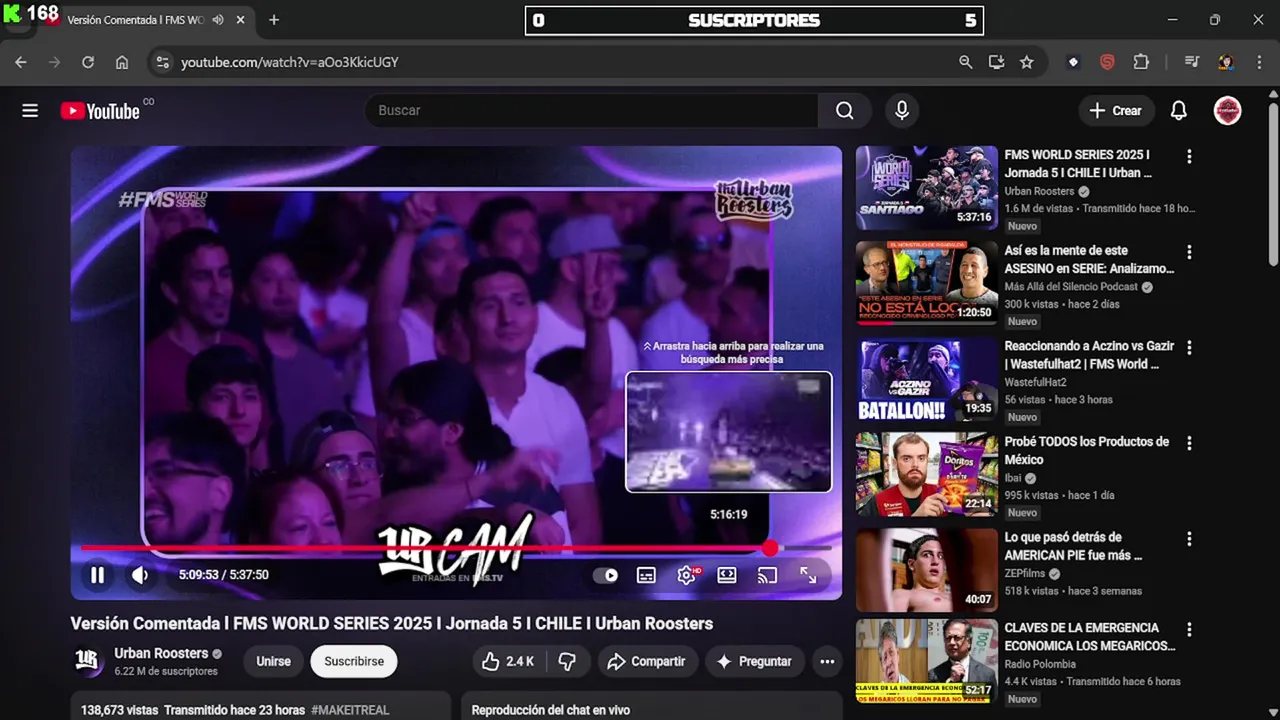Open the BATALLON 19:35 thumbnail
Viewport: 1280px width, 720px height.
pos(927,379)
